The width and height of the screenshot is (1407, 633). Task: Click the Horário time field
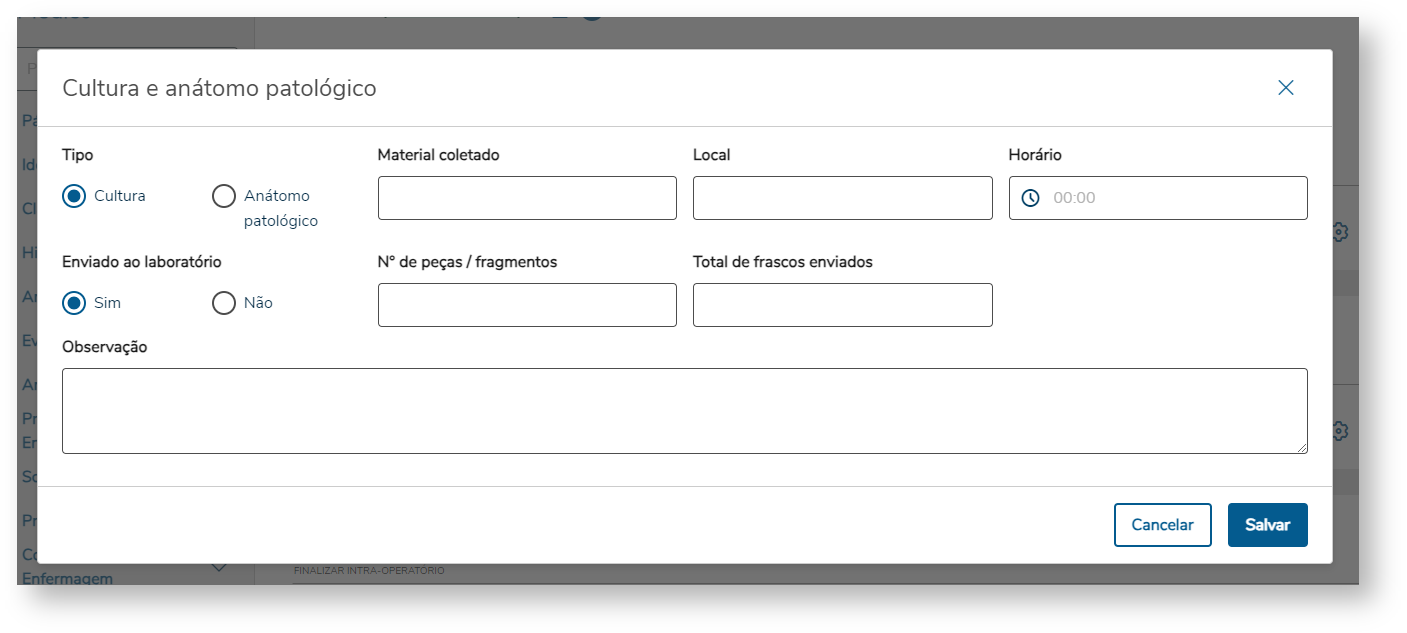[x=1158, y=198]
